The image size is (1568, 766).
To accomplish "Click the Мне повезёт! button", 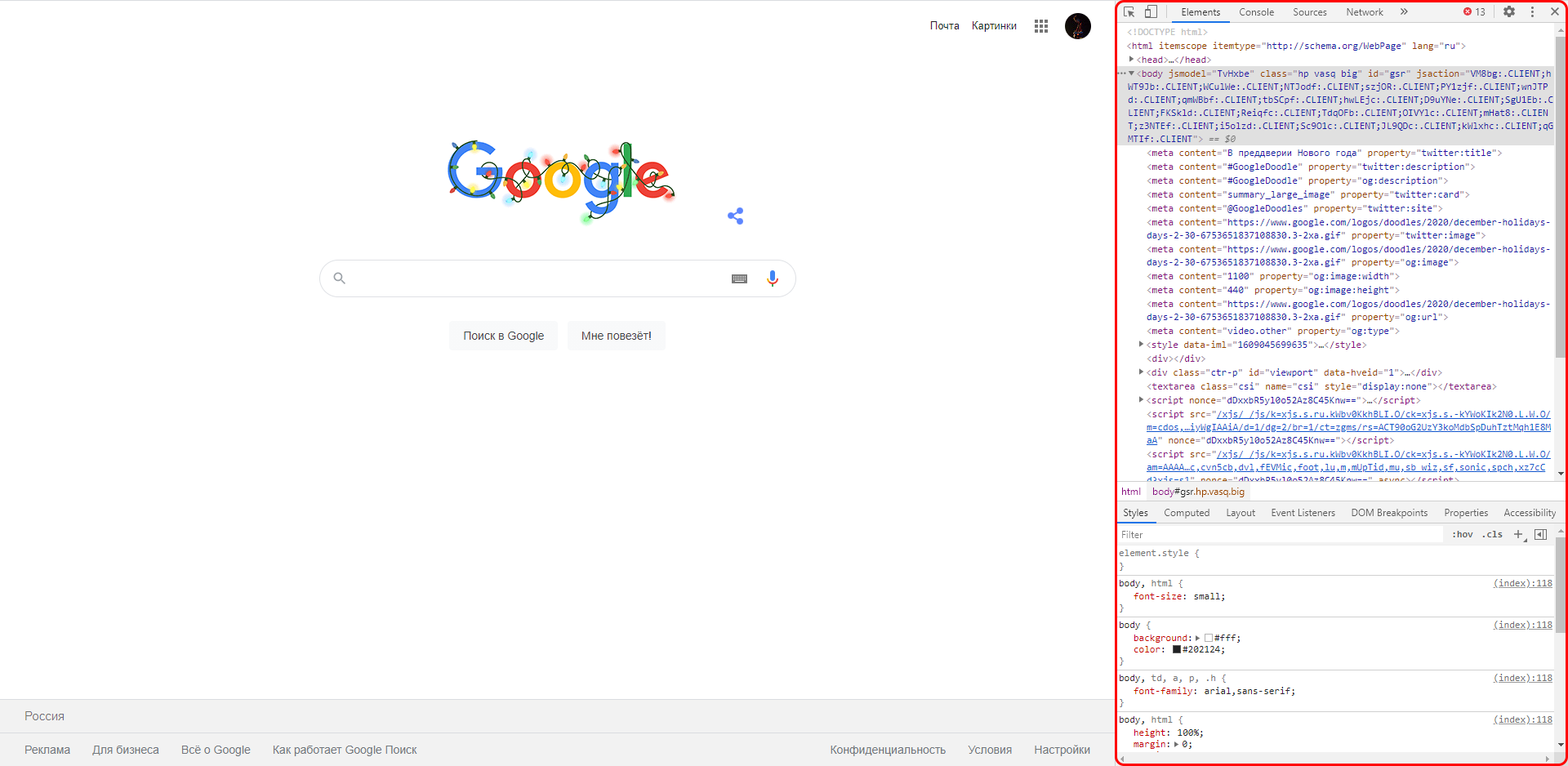I will 616,336.
